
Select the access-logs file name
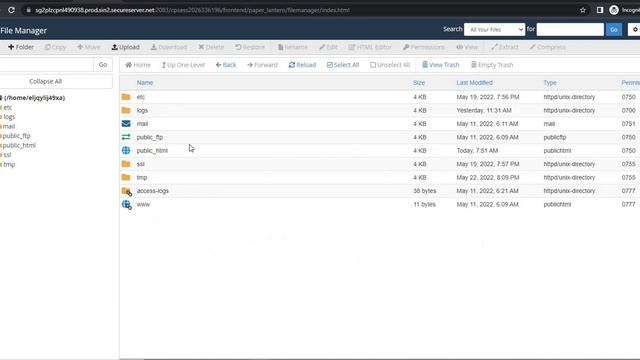(153, 191)
